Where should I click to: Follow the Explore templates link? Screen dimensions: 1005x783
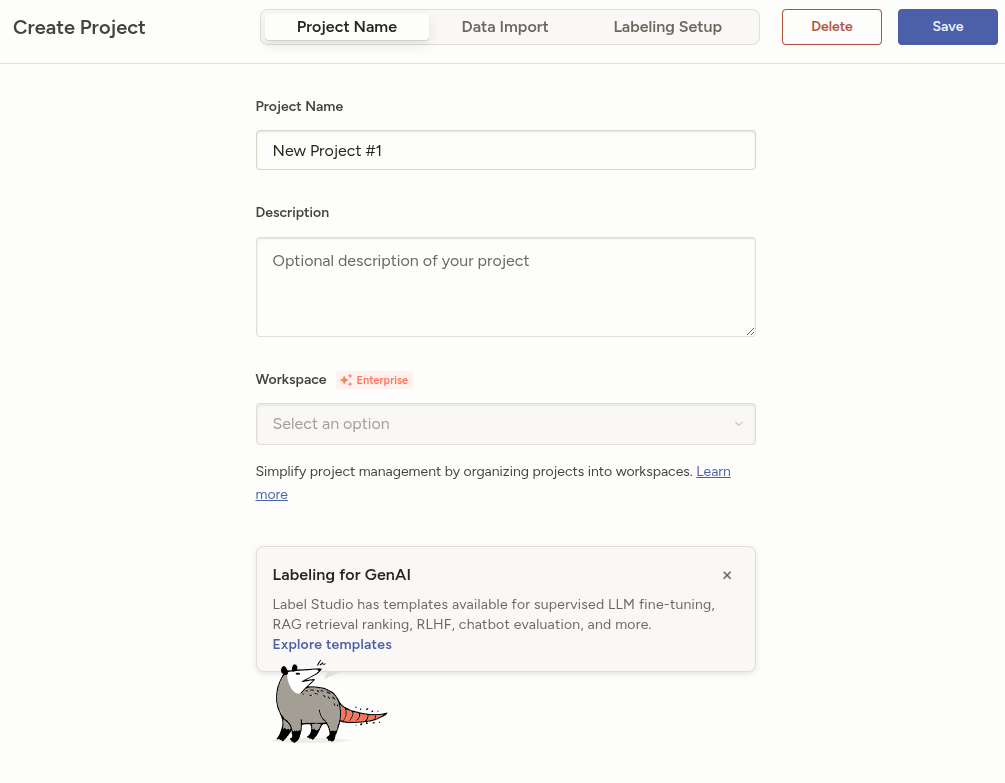coord(332,644)
